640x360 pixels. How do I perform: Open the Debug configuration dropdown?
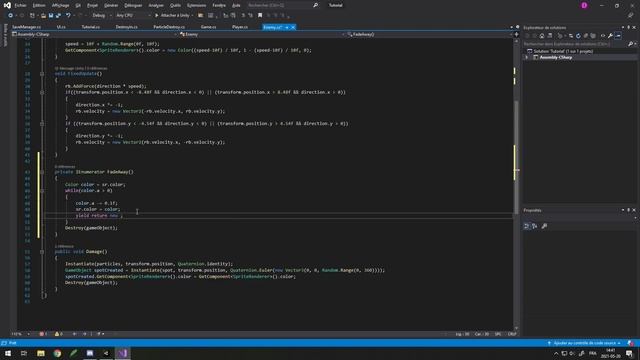tap(102, 16)
